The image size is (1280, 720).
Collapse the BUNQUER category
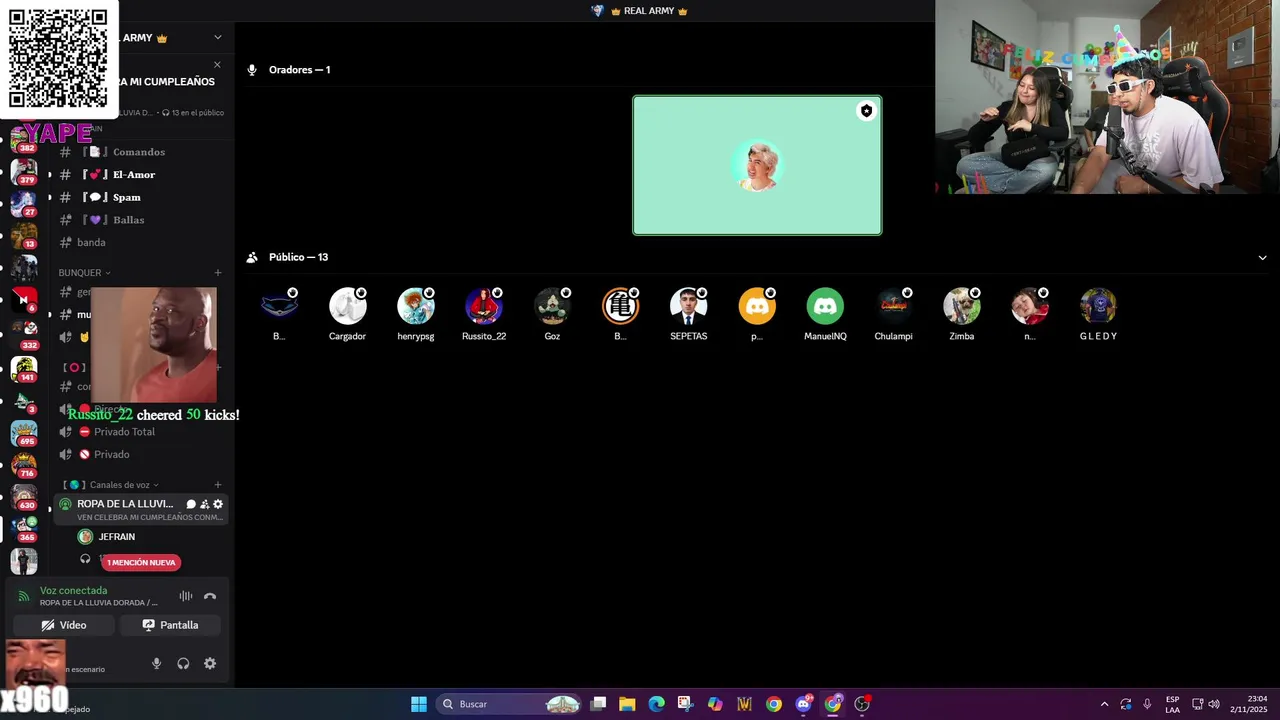pyautogui.click(x=84, y=272)
